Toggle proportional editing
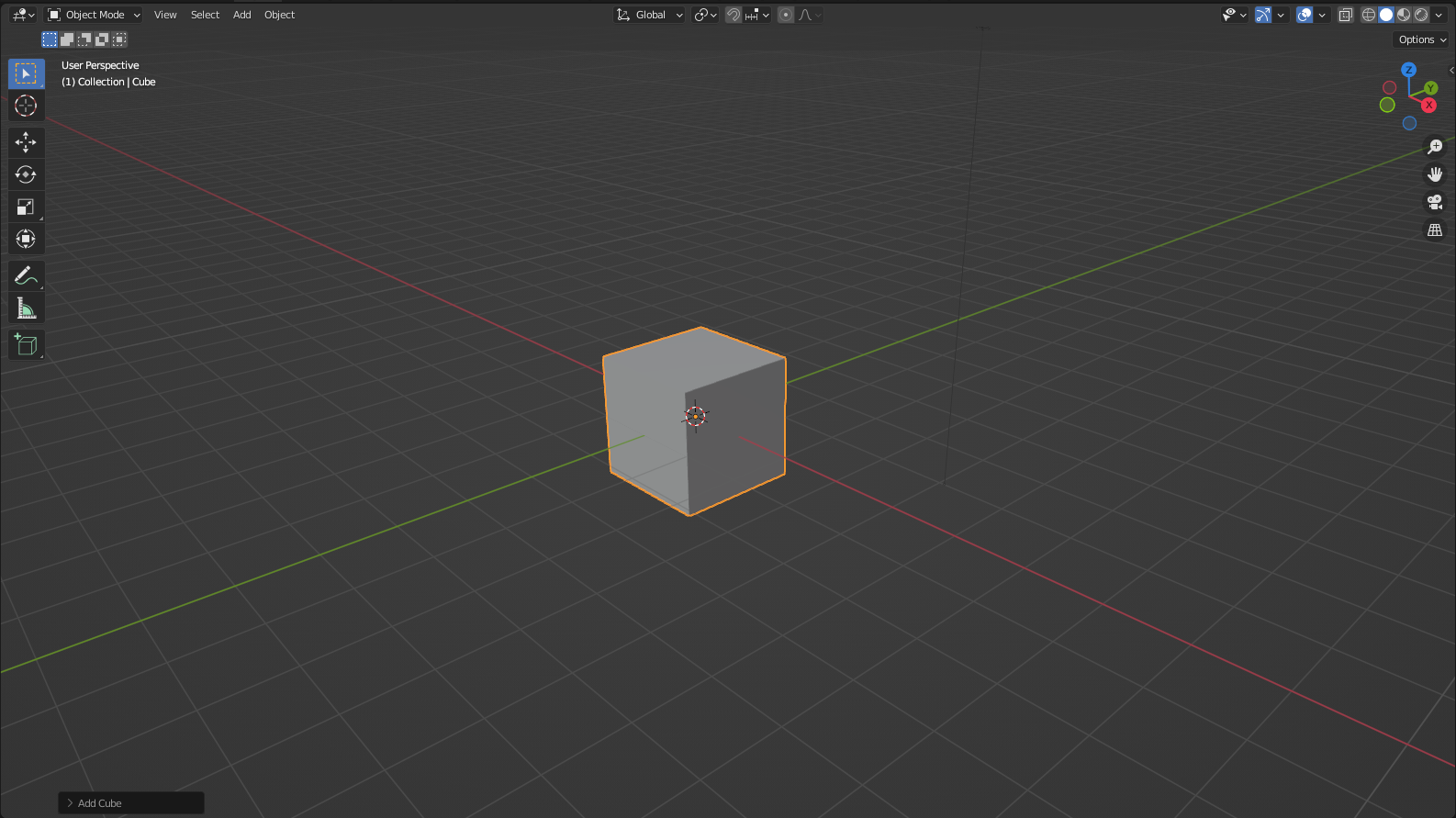The width and height of the screenshot is (1456, 818). click(x=786, y=15)
